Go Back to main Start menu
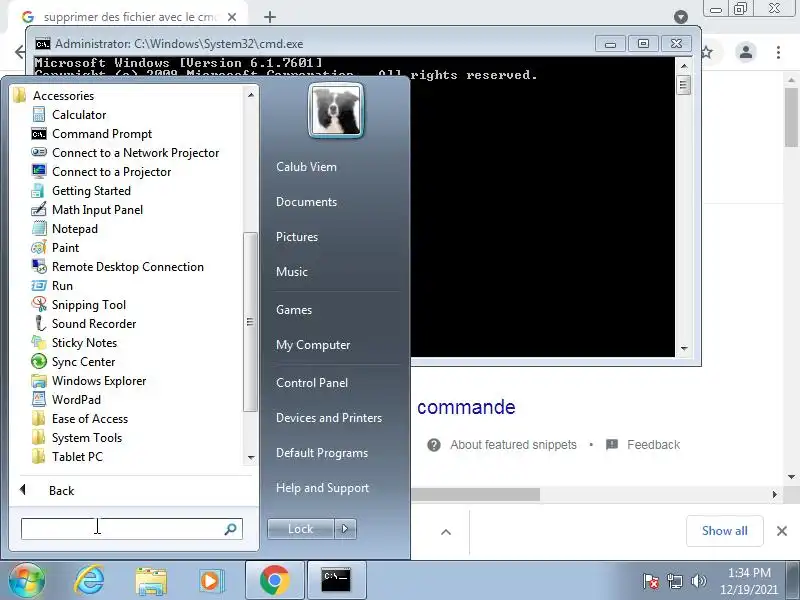 (x=47, y=490)
